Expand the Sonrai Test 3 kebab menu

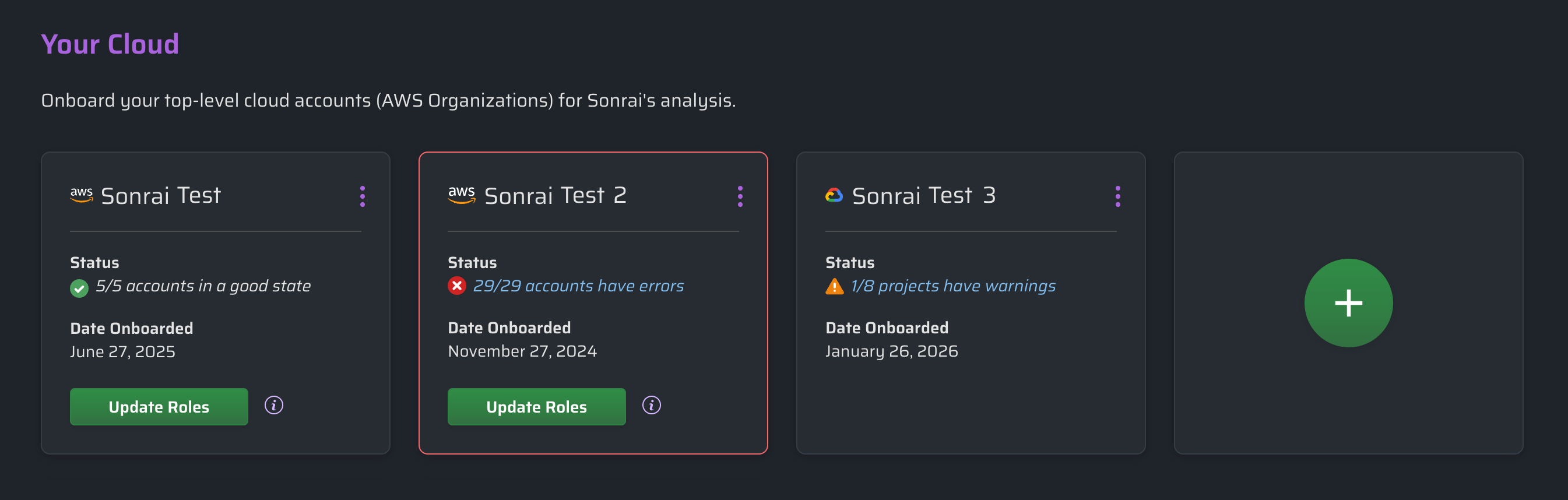click(1117, 196)
